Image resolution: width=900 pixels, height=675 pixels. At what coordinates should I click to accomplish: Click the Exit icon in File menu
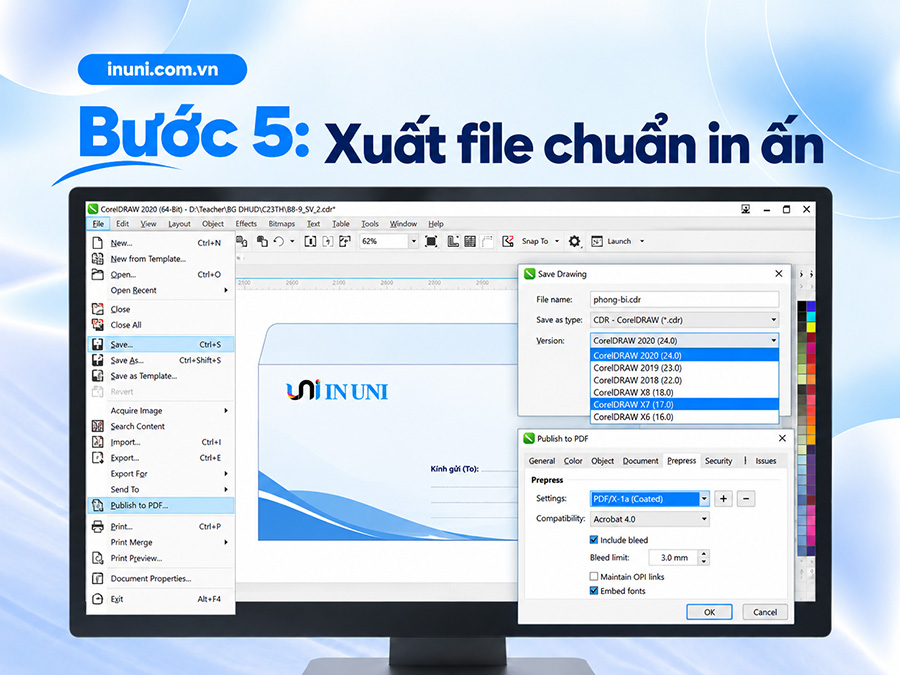[98, 599]
